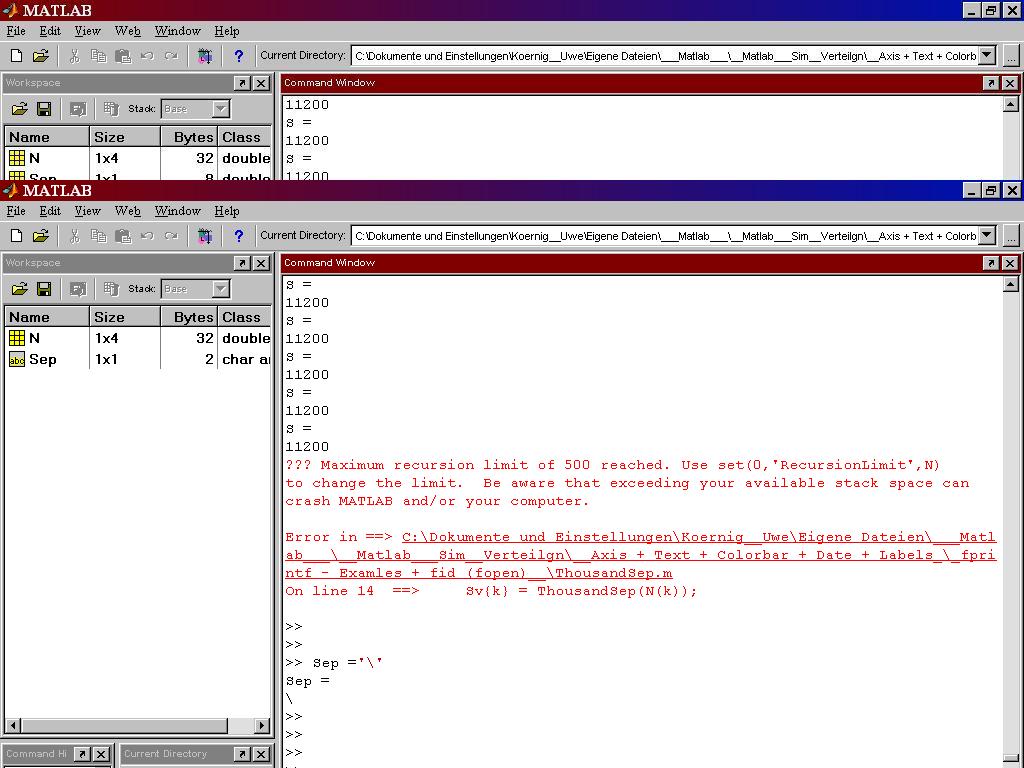Click Save Workspace disk icon in front window
1024x768 pixels.
coord(44,289)
